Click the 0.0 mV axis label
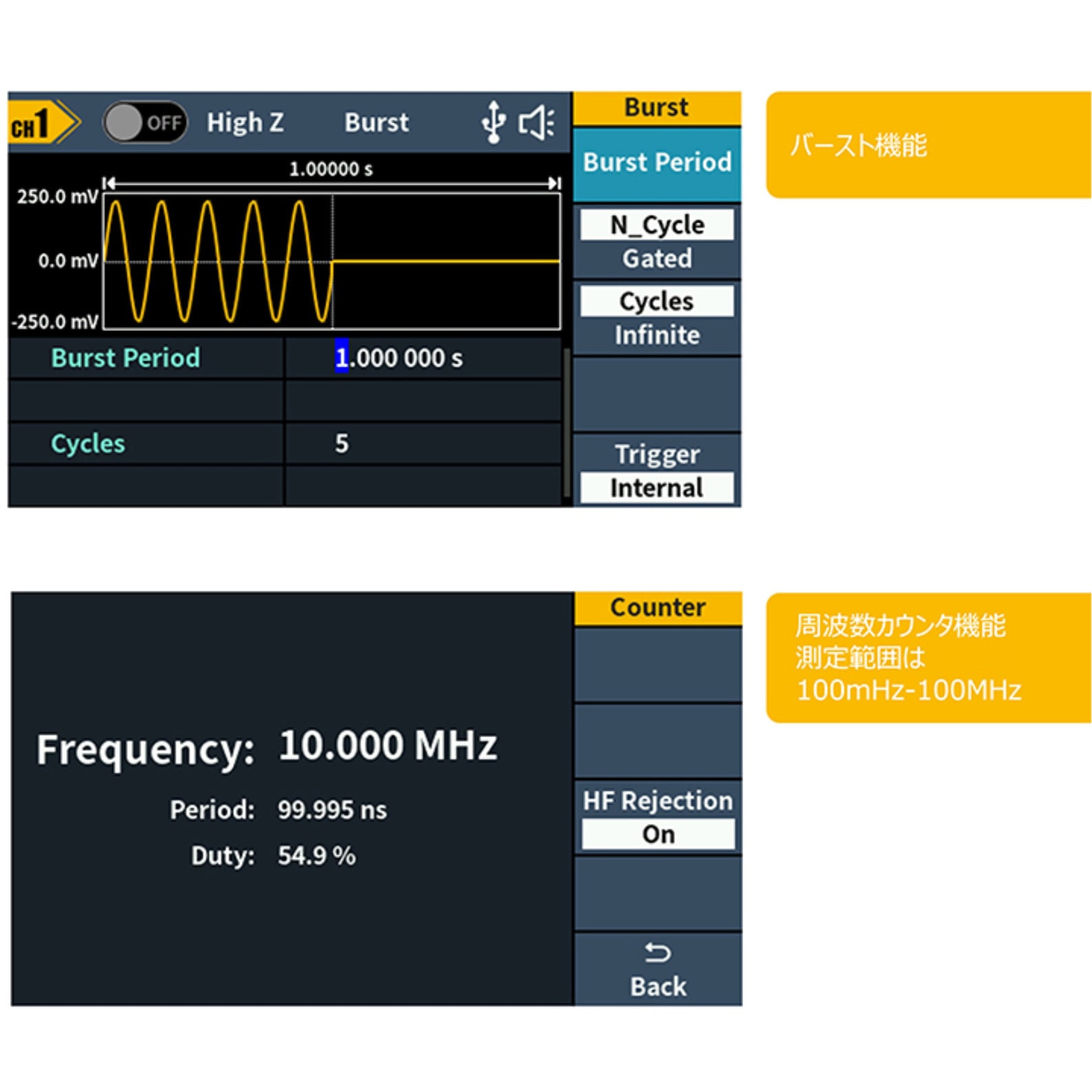The height and width of the screenshot is (1092, 1092). pyautogui.click(x=68, y=261)
